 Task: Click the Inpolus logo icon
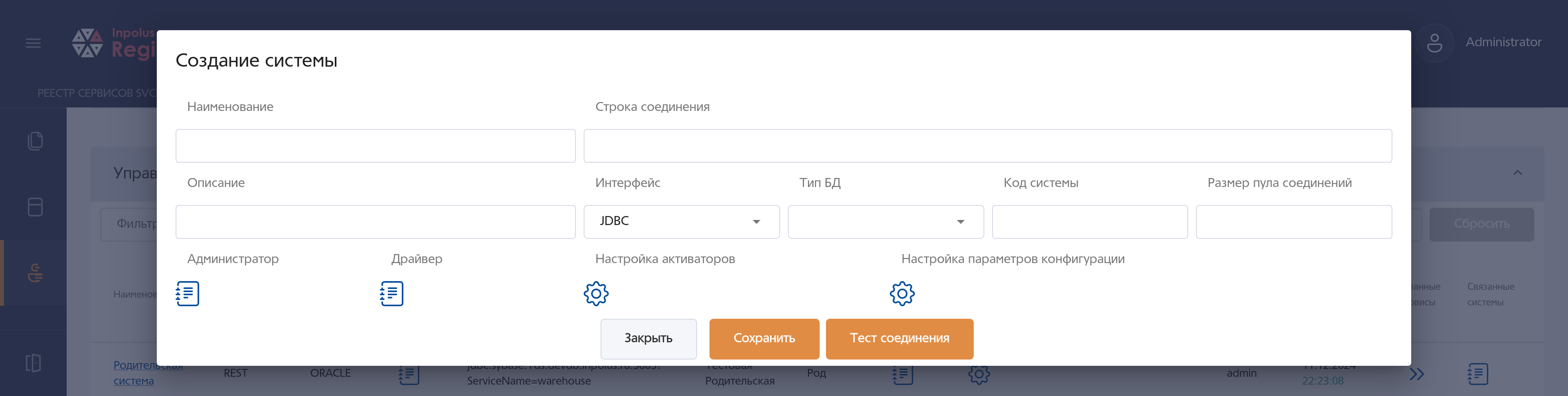point(87,43)
